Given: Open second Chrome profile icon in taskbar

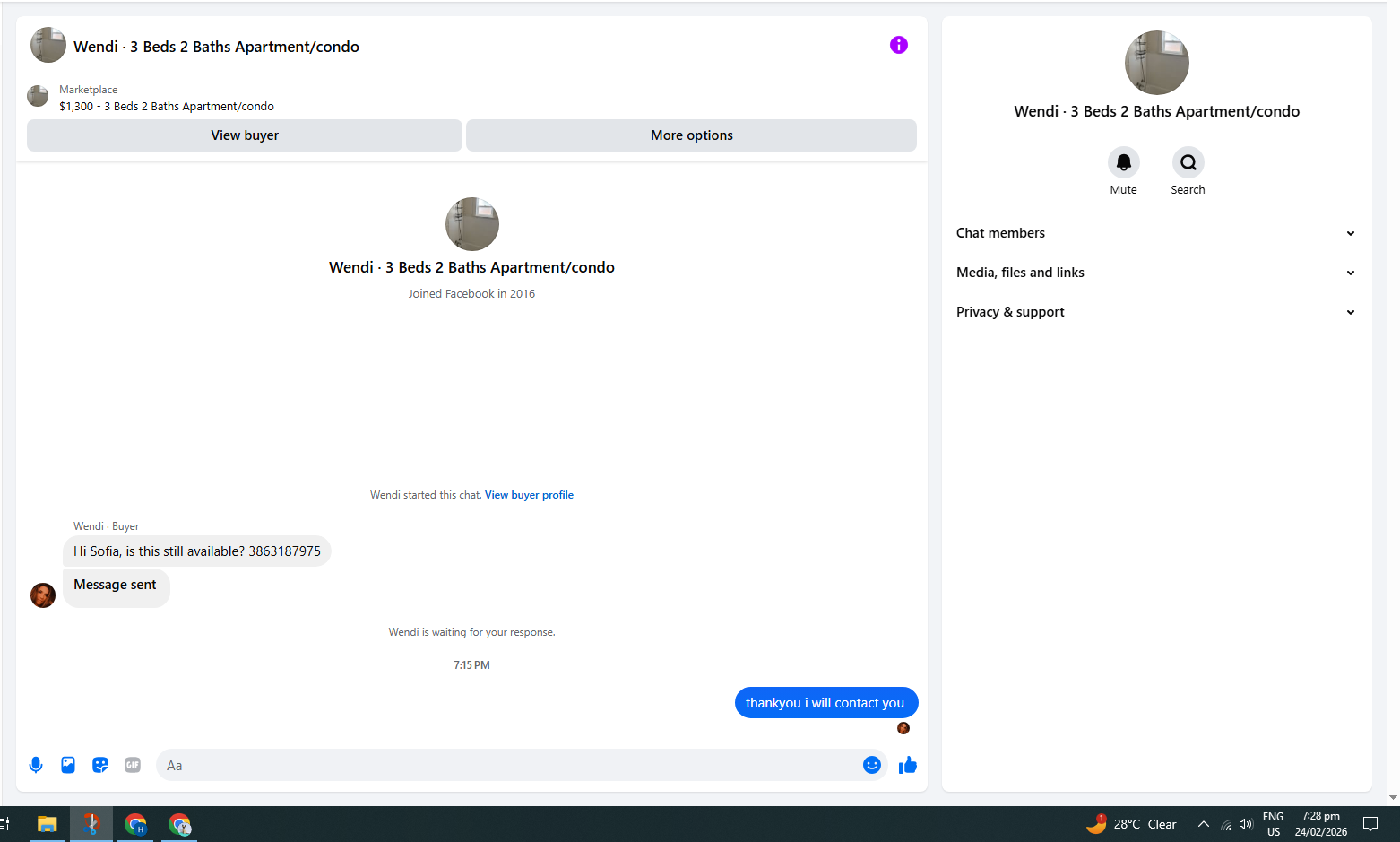Looking at the screenshot, I should click(x=179, y=824).
